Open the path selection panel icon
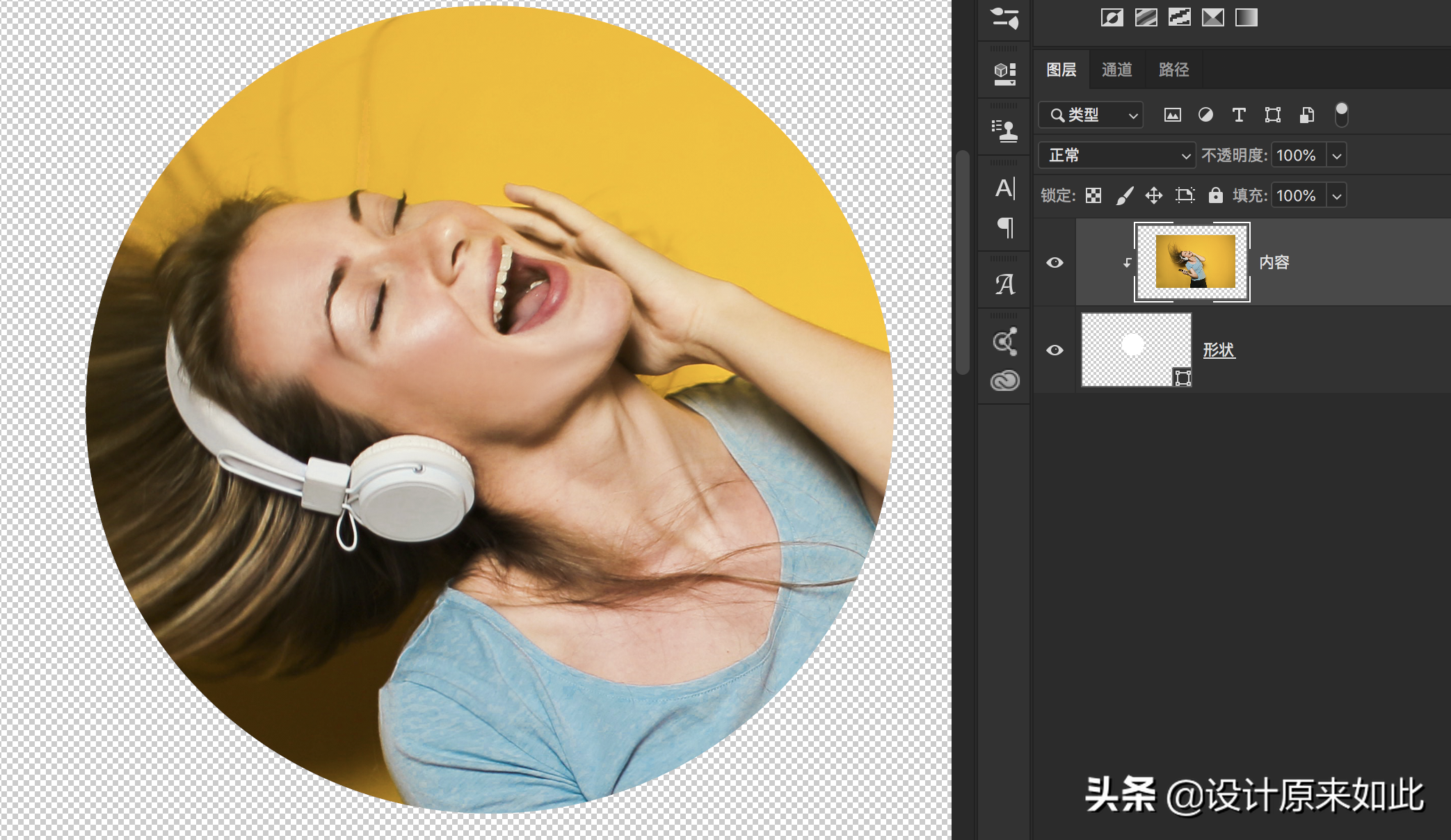Viewport: 1451px width, 840px height. [1005, 341]
